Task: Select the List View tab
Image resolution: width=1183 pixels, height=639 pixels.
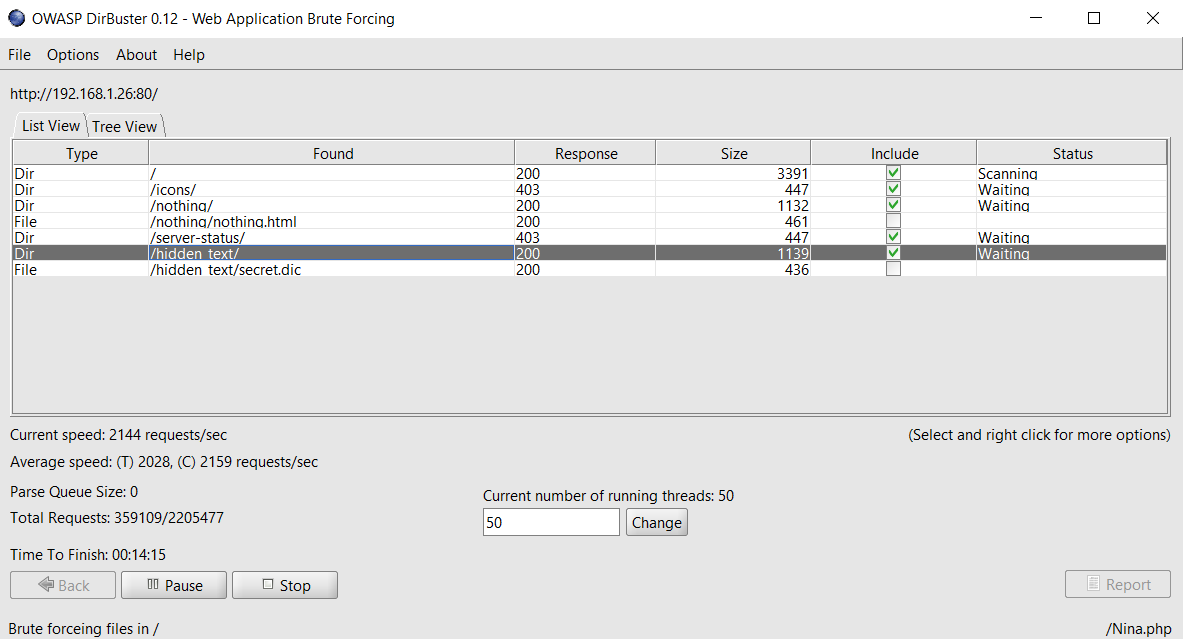Action: pos(50,126)
